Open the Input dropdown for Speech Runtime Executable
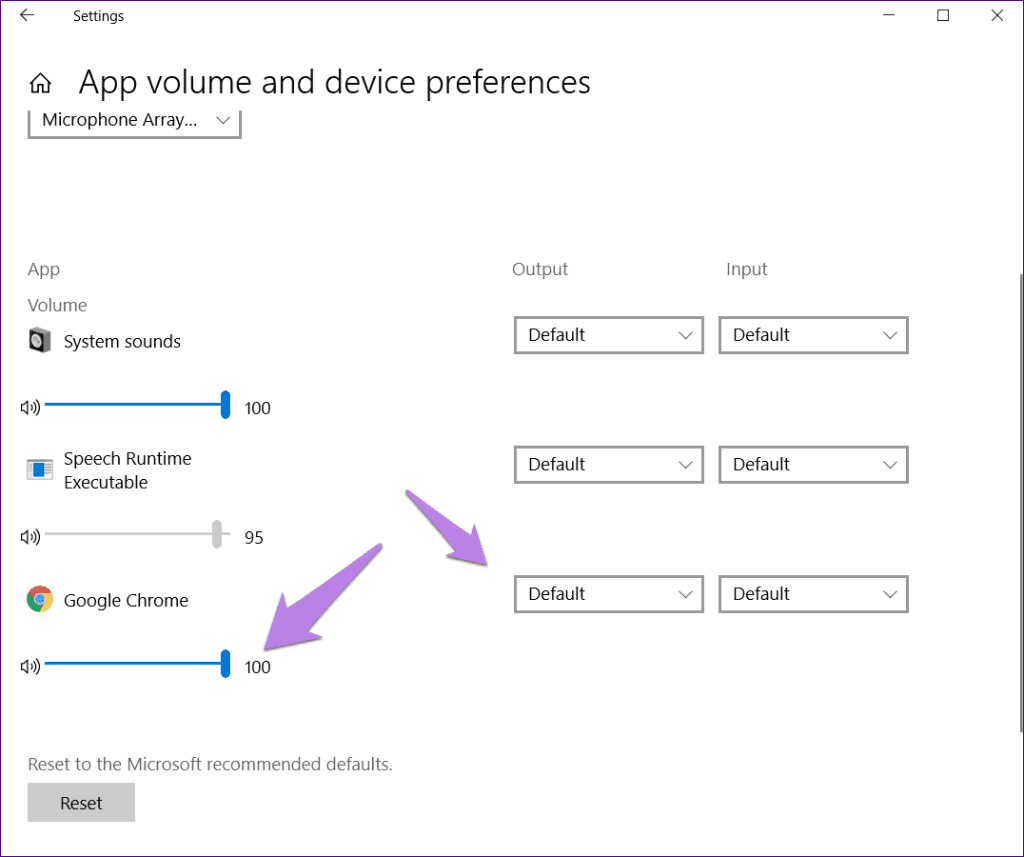Image resolution: width=1024 pixels, height=857 pixels. (x=813, y=464)
